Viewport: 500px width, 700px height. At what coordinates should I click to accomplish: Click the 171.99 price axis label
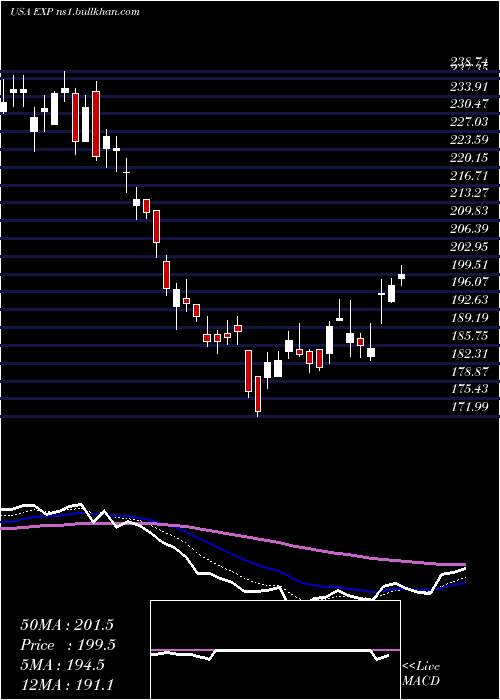469,407
